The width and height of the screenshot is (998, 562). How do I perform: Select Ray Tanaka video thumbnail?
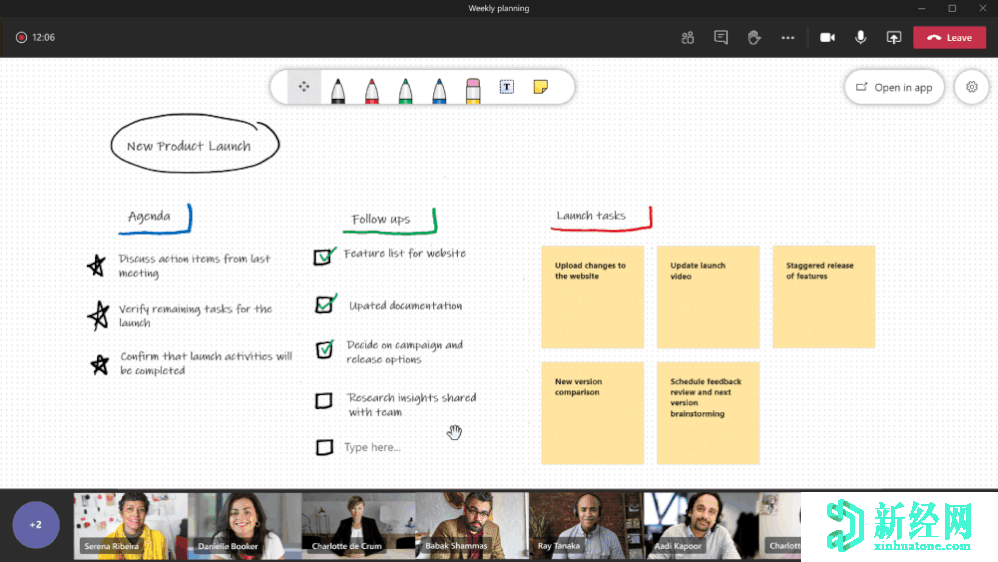click(586, 526)
